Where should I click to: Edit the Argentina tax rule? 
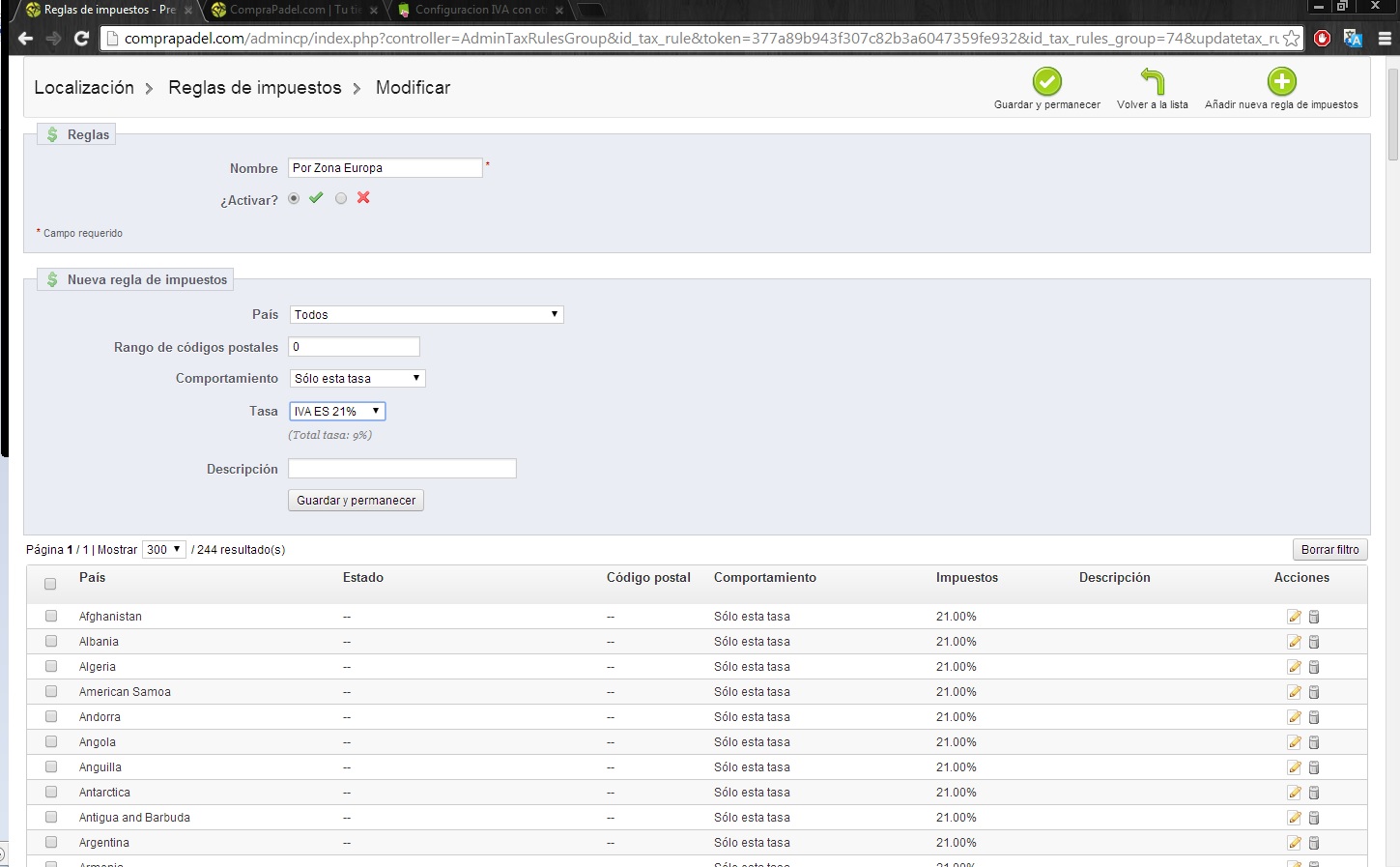click(1294, 843)
